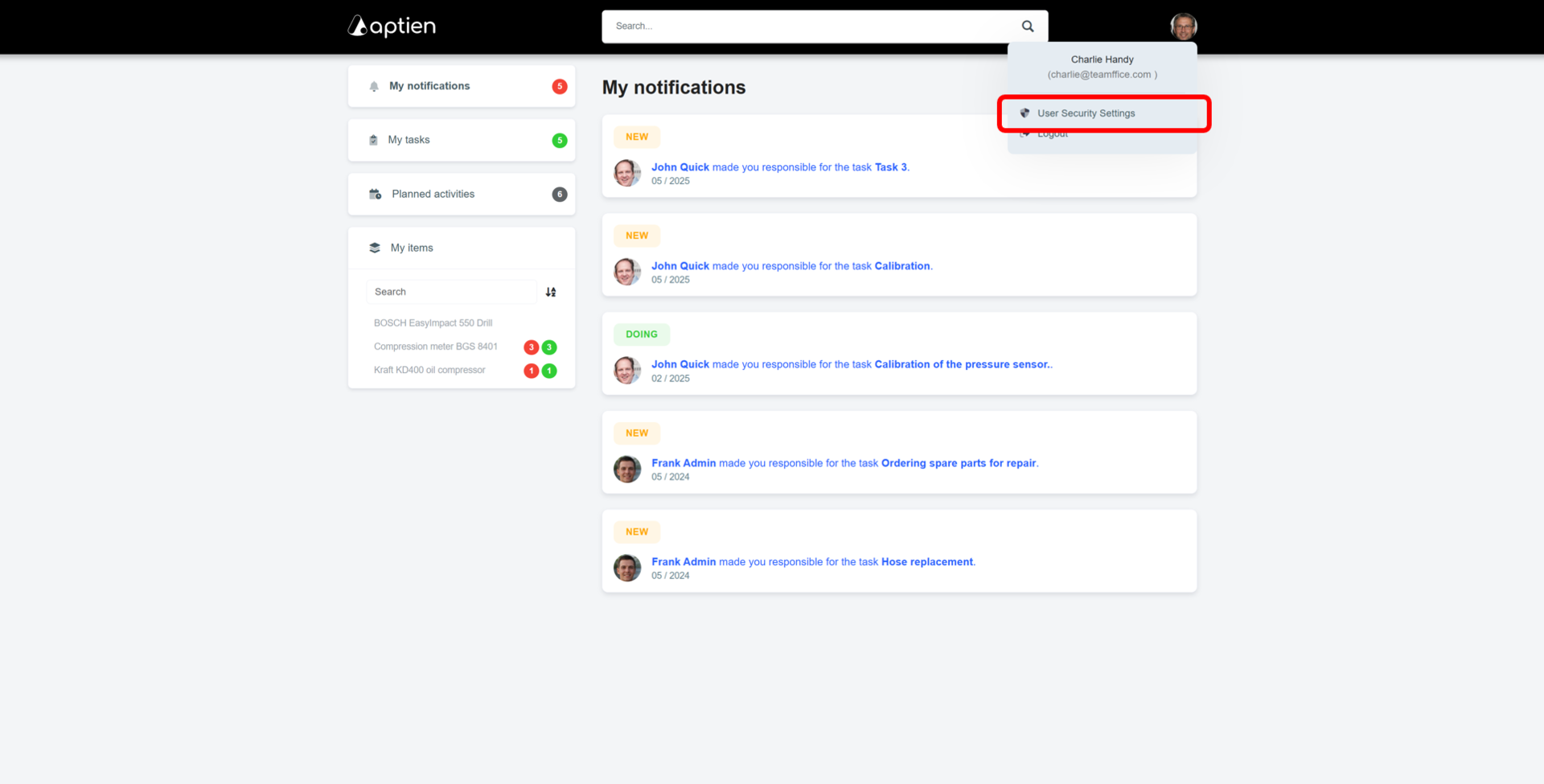
Task: Click the sort icon in My items
Action: (x=551, y=292)
